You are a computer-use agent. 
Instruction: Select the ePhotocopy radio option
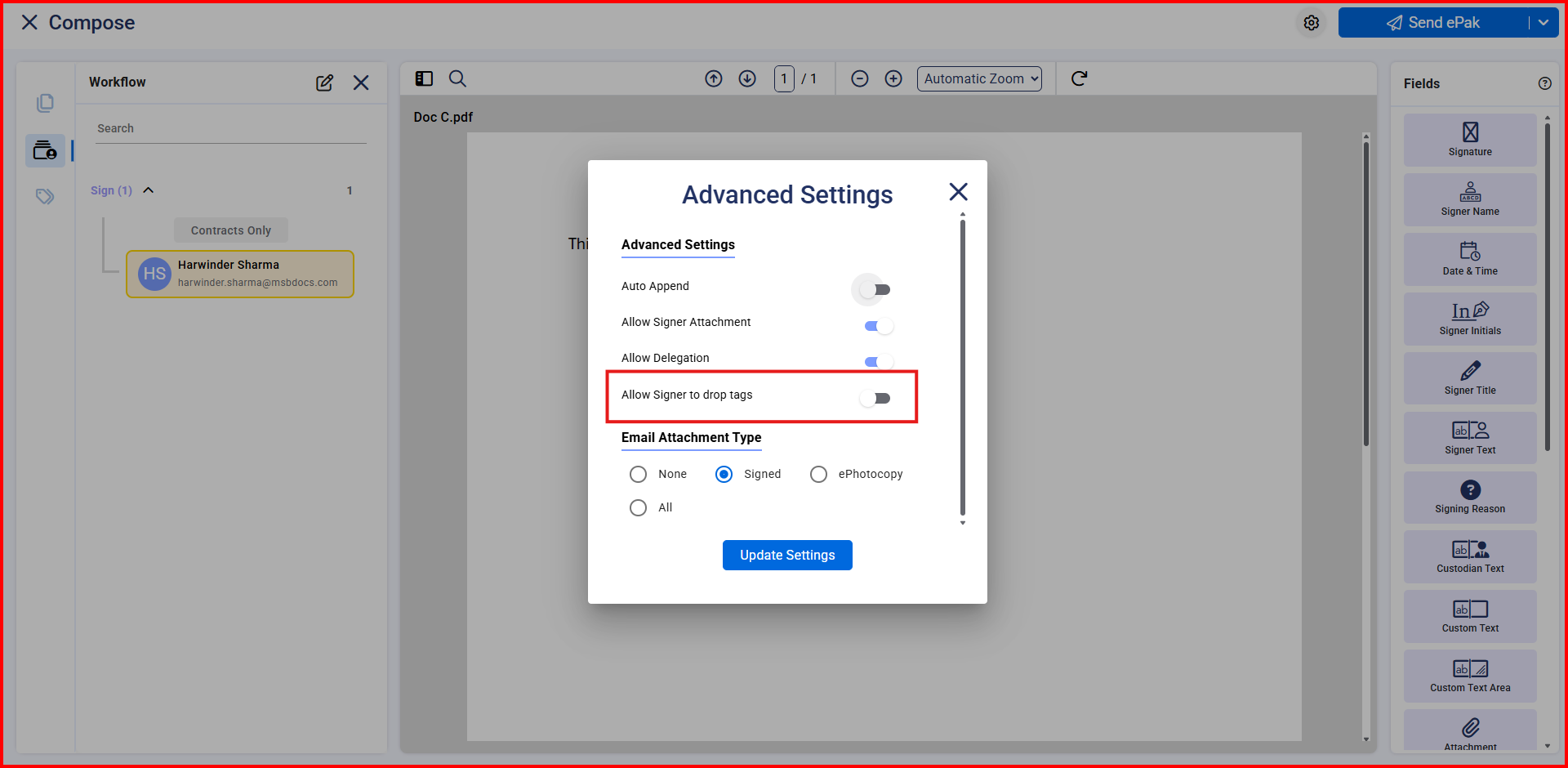coord(818,474)
